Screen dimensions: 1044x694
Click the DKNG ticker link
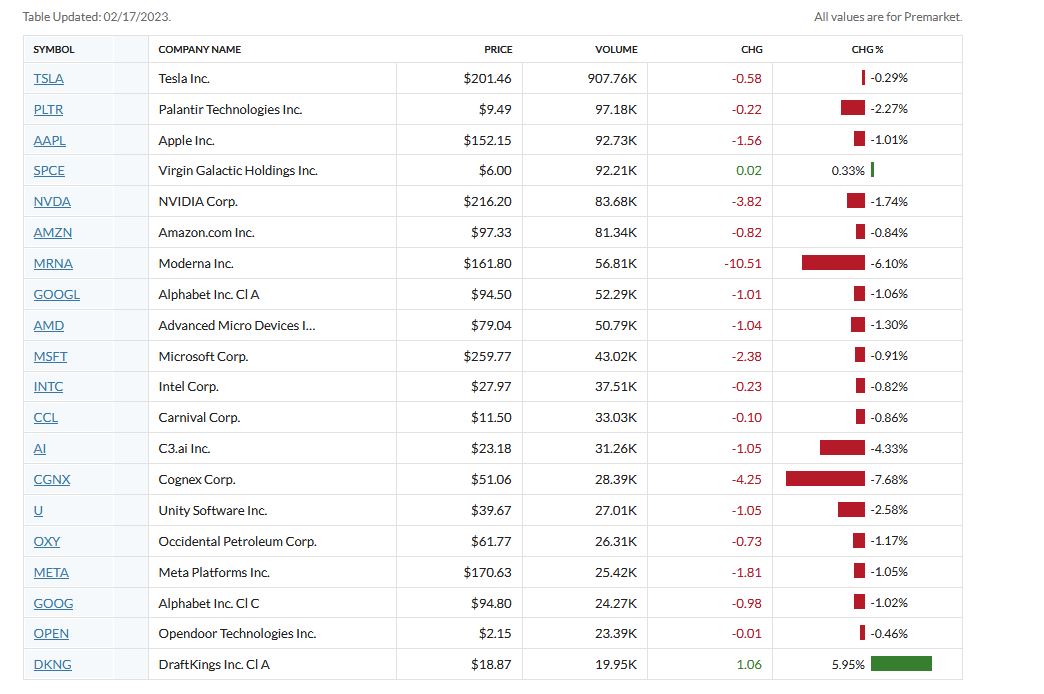[x=52, y=665]
